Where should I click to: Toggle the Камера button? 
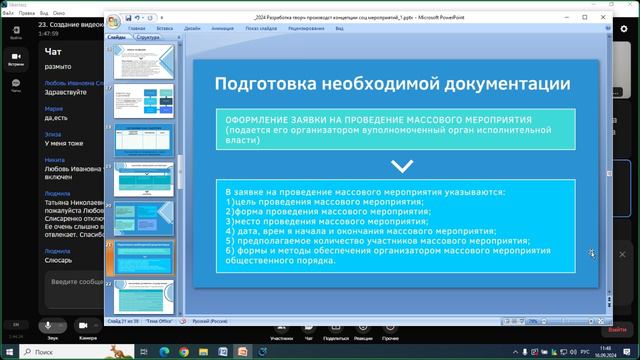coord(88,326)
